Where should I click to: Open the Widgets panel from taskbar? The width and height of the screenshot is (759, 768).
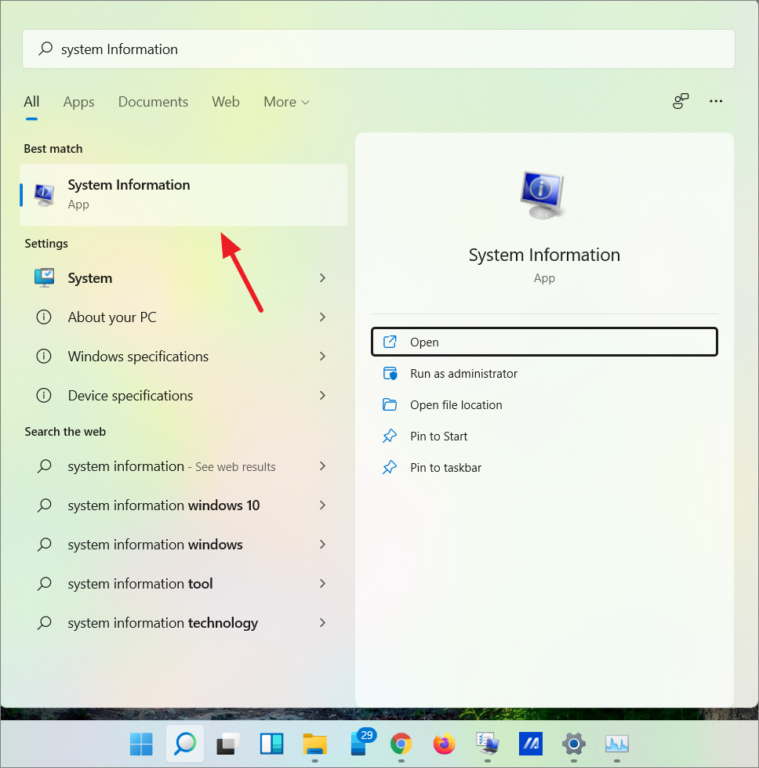tap(271, 744)
